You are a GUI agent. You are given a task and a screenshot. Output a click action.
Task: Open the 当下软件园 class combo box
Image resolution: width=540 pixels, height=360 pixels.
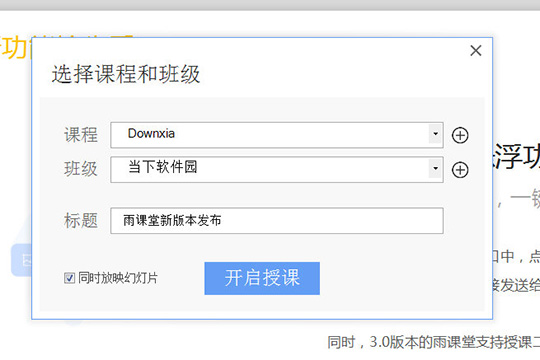click(277, 169)
